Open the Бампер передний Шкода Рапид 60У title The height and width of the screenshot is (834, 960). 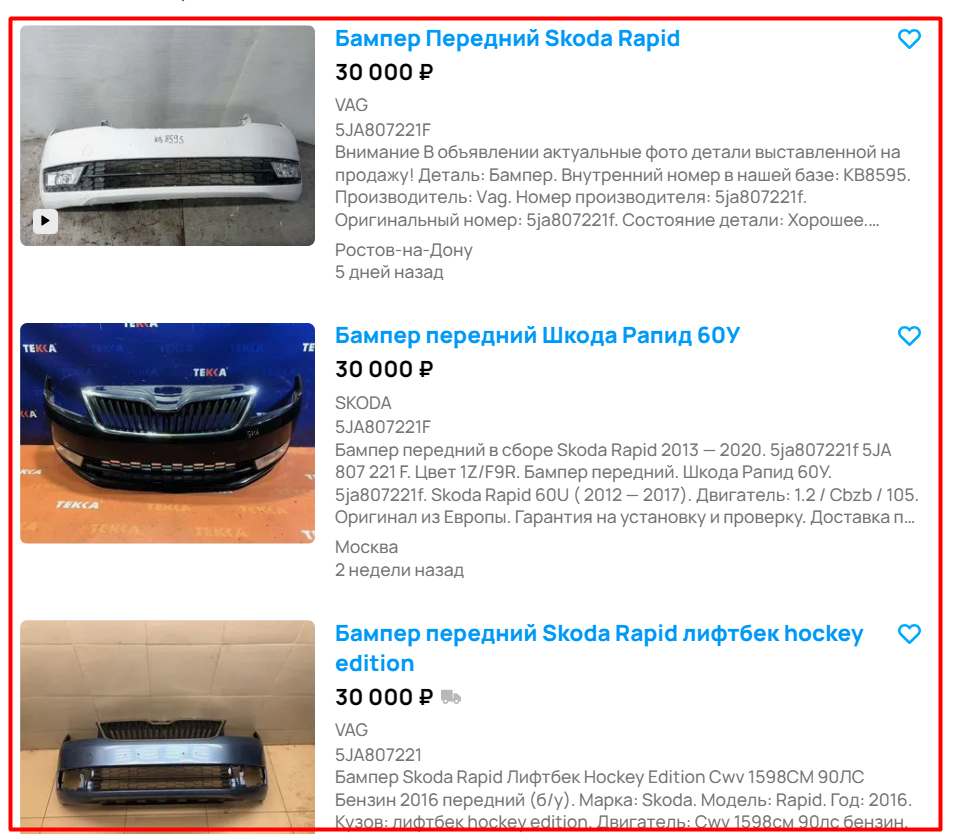(537, 335)
